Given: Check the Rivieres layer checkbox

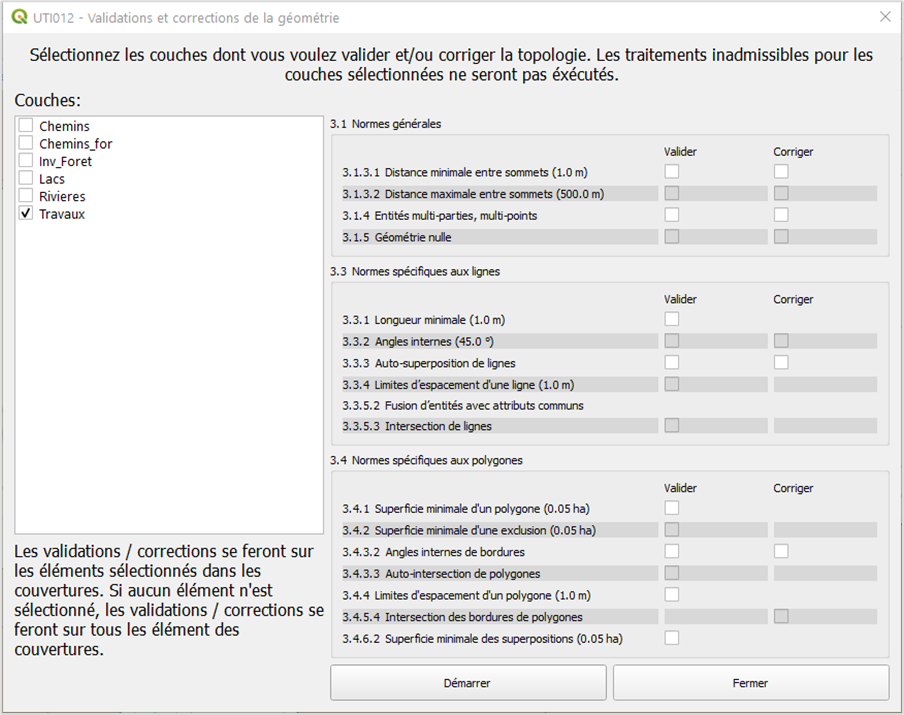Looking at the screenshot, I should (26, 196).
